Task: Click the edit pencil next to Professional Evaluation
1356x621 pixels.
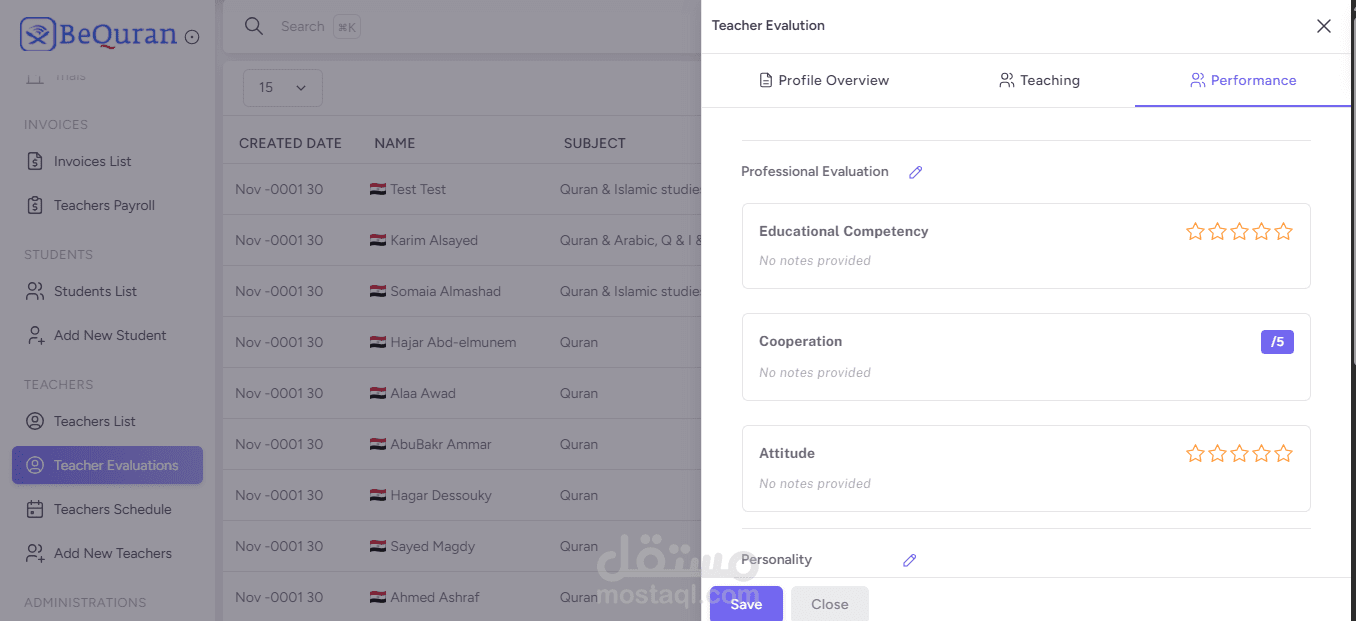Action: [x=915, y=172]
